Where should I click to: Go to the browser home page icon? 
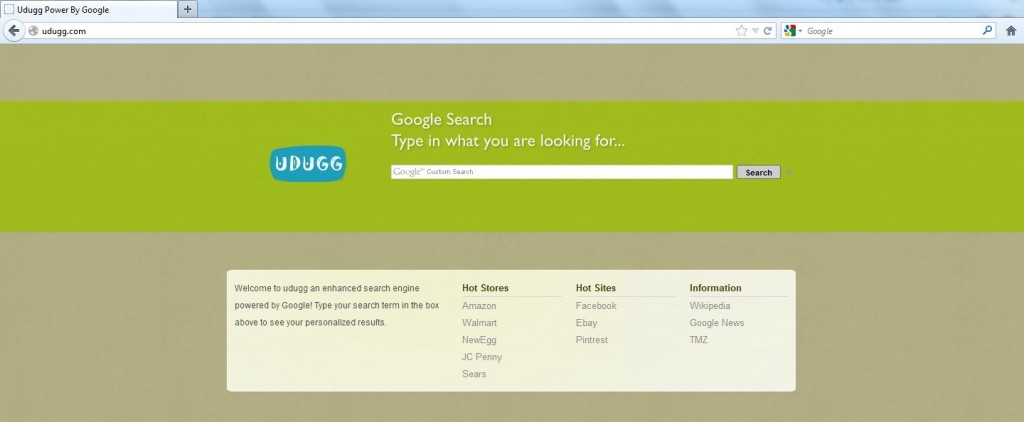coord(1011,31)
